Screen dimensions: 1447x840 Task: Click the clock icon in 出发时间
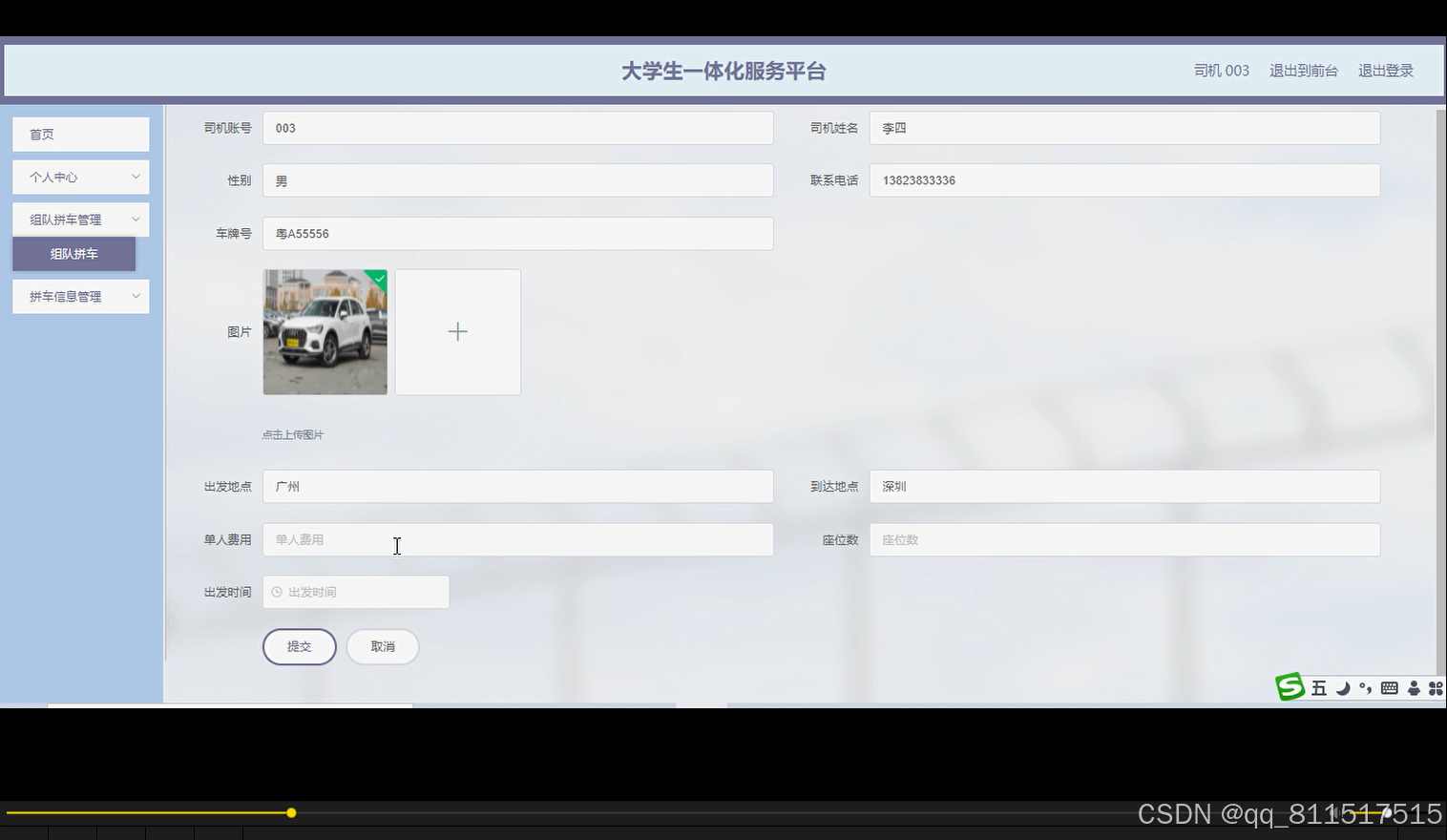pos(277,593)
